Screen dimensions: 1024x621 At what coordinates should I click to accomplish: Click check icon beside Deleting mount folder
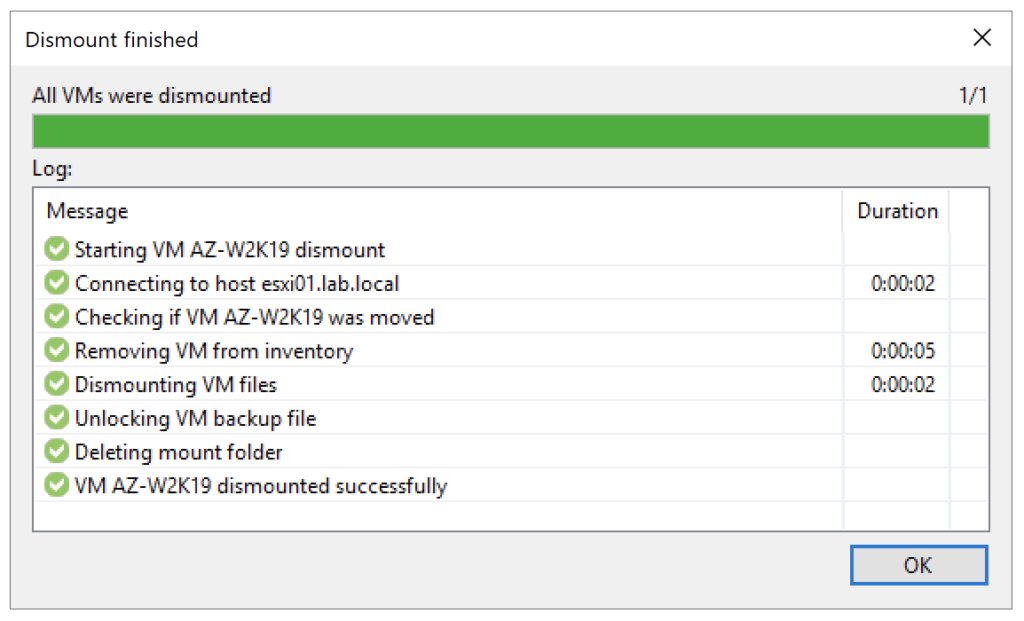[57, 451]
